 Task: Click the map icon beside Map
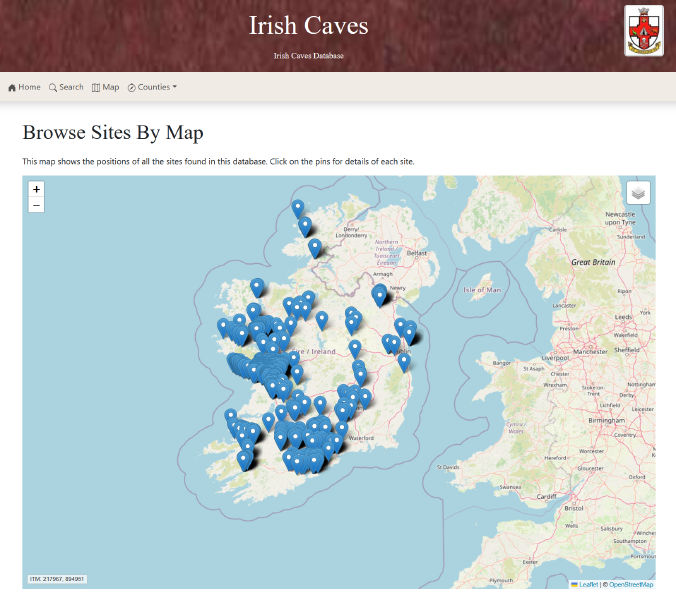point(96,88)
